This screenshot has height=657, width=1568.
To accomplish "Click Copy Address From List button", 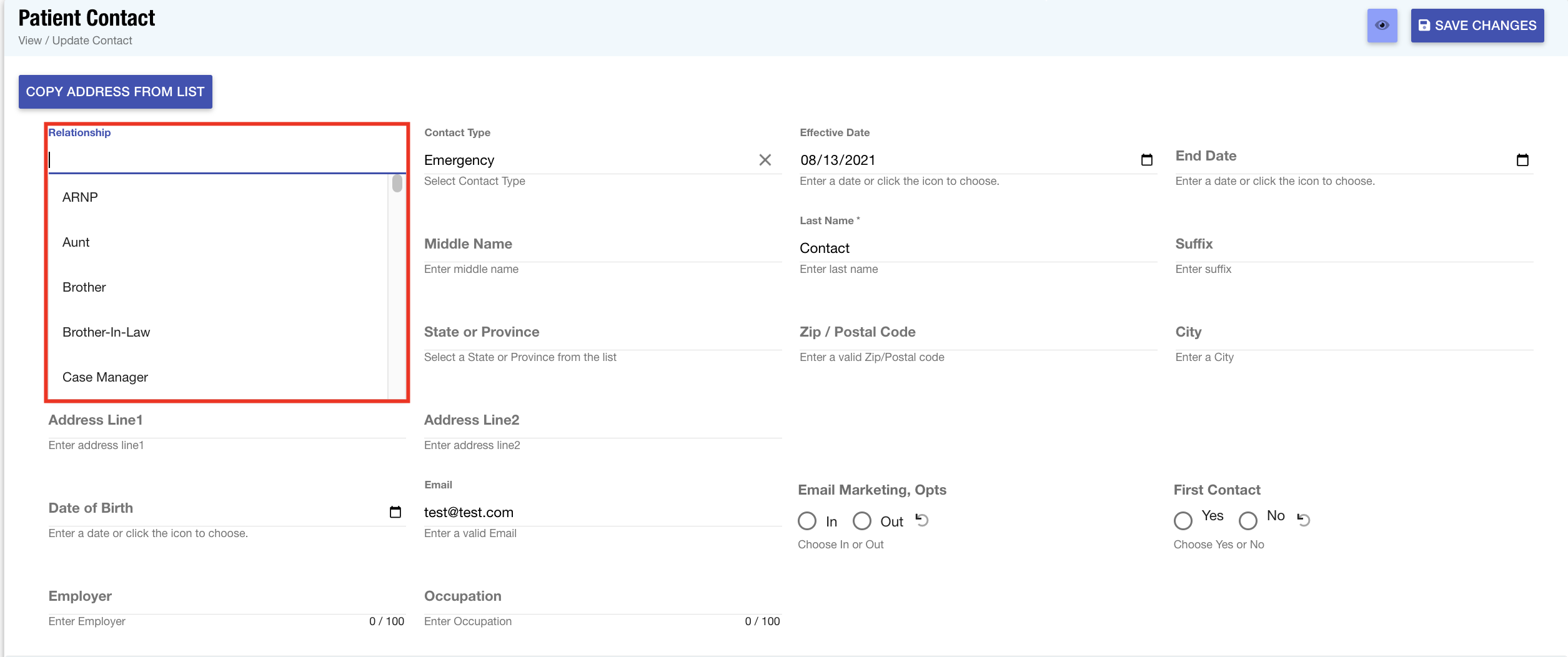I will pyautogui.click(x=115, y=92).
